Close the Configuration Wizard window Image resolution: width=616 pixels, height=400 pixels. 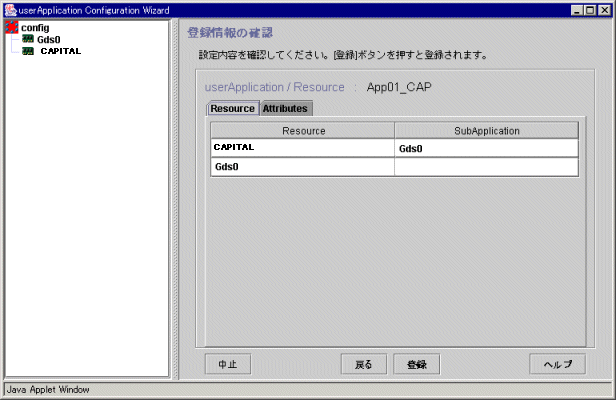click(x=604, y=10)
